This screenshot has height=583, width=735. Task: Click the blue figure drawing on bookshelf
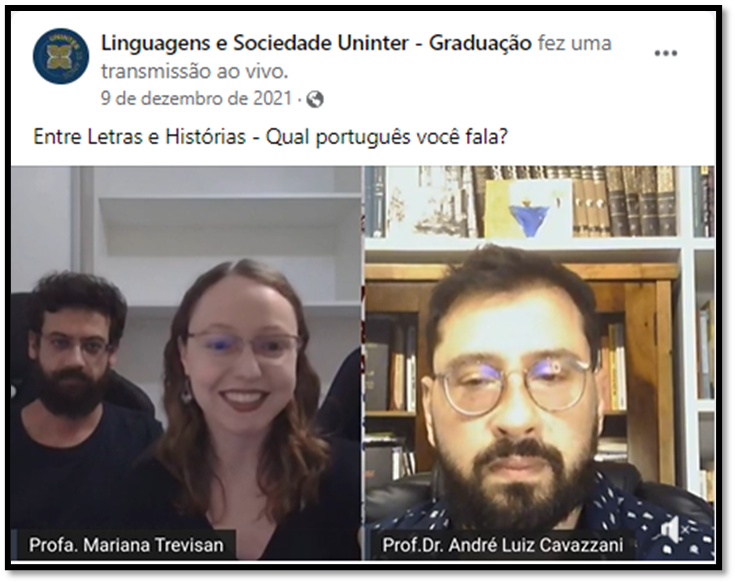point(530,208)
